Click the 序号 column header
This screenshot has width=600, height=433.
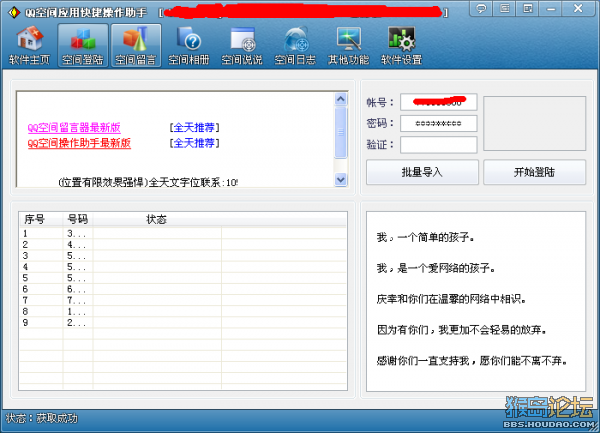click(41, 219)
